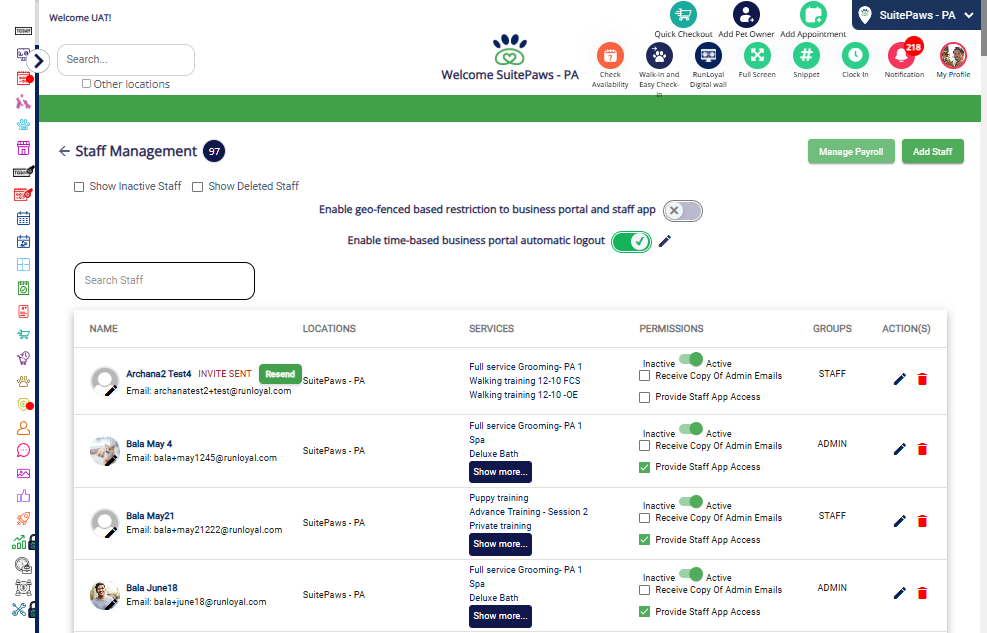The width and height of the screenshot is (987, 633).
Task: Open pink chat bubble sidebar icon
Action: point(23,451)
